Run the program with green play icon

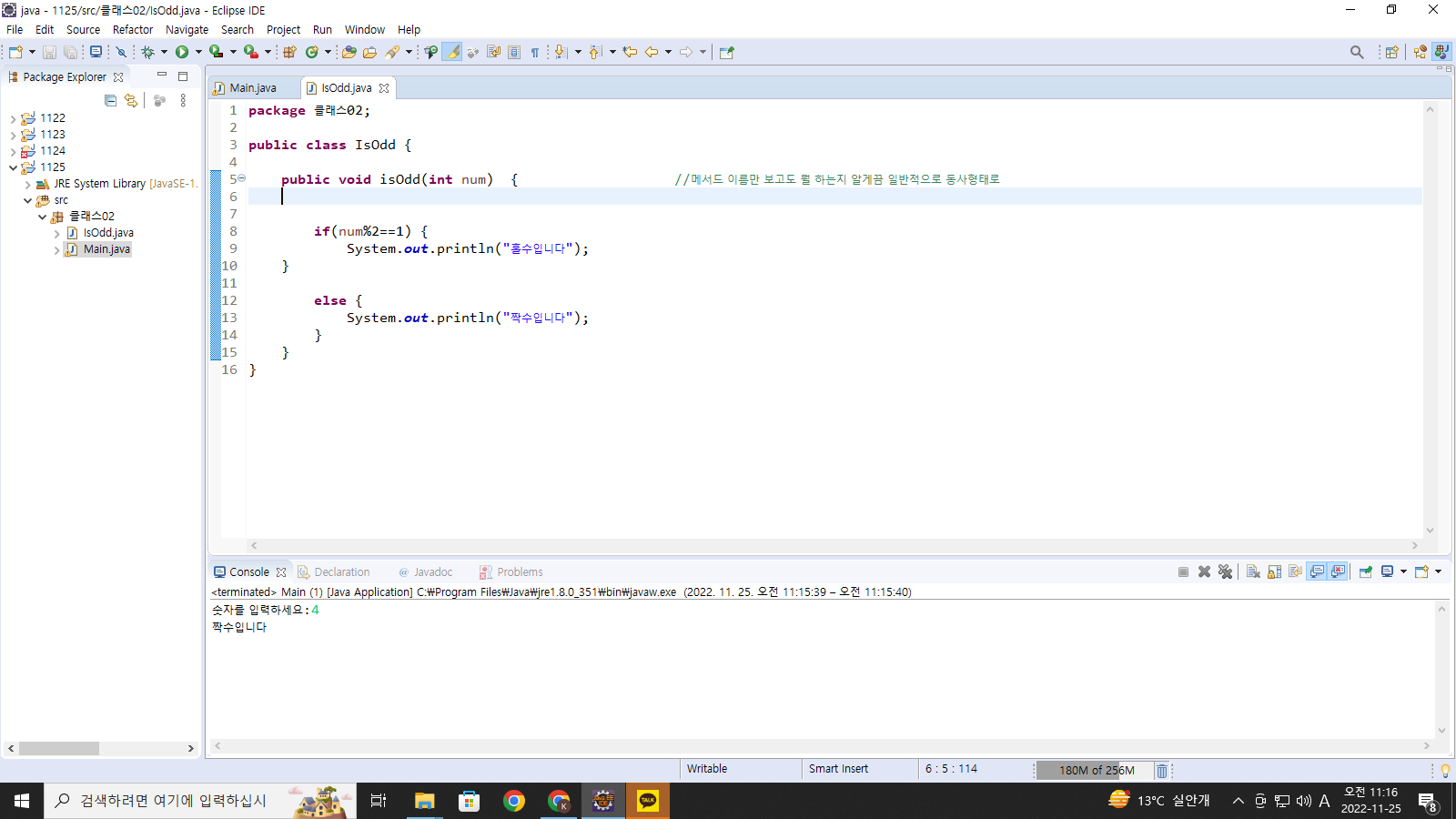click(182, 52)
